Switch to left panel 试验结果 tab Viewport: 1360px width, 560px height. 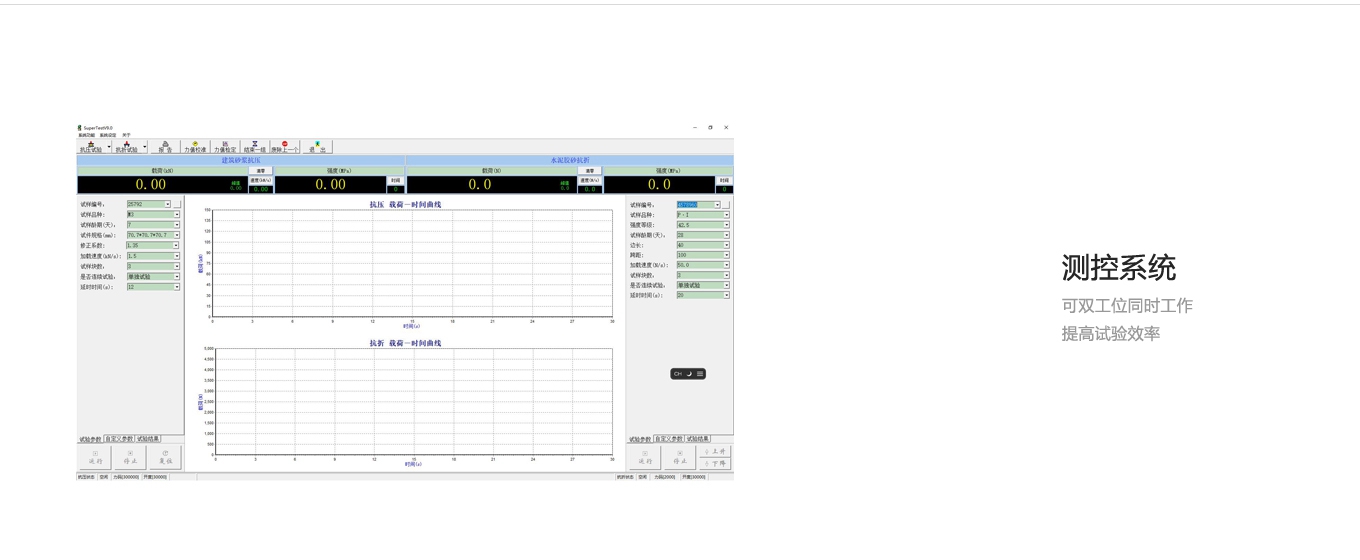pyautogui.click(x=148, y=439)
